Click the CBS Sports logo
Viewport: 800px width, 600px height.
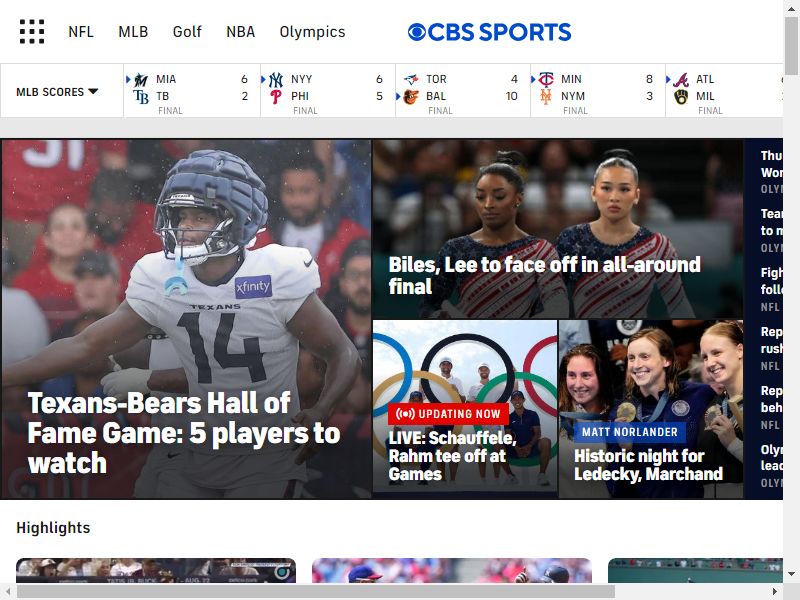coord(489,32)
